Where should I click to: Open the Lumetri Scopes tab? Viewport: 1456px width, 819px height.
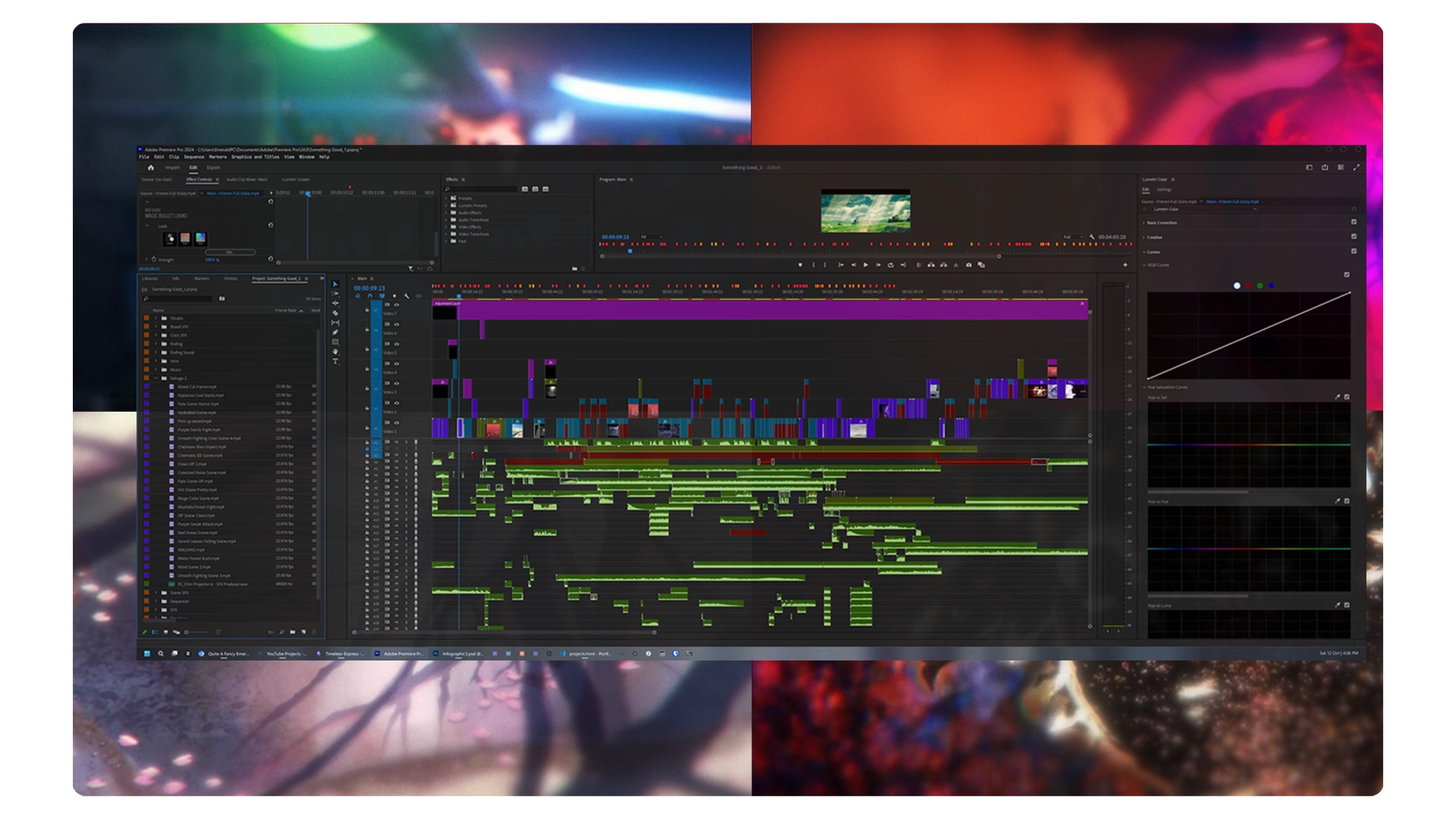296,180
